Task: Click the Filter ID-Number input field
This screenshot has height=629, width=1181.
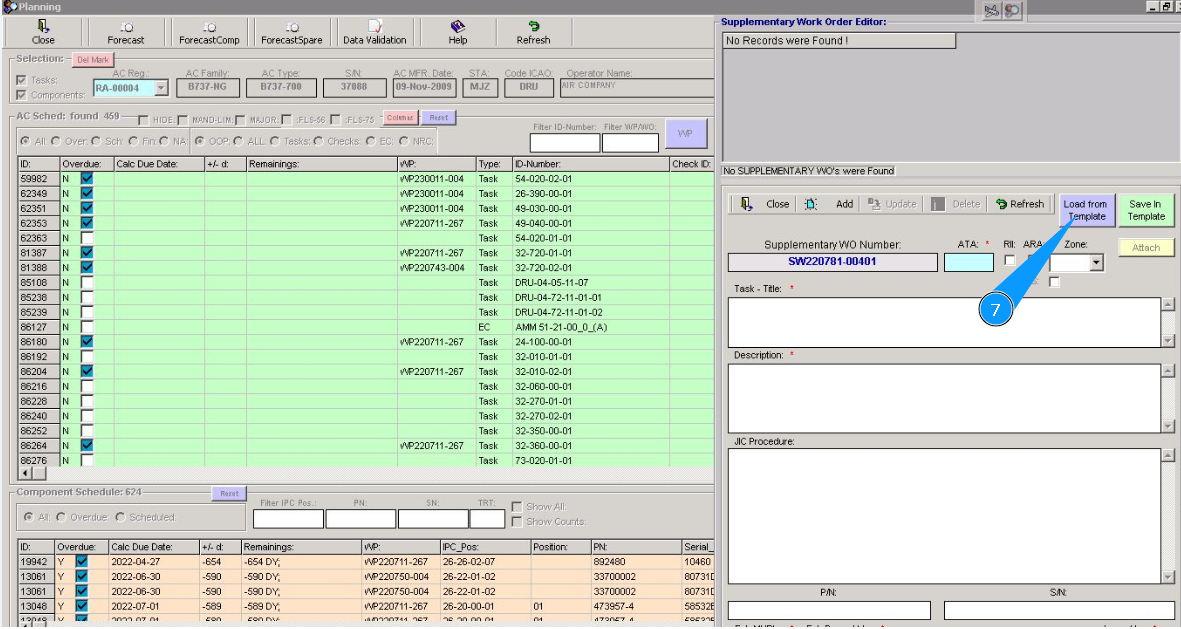Action: click(565, 142)
